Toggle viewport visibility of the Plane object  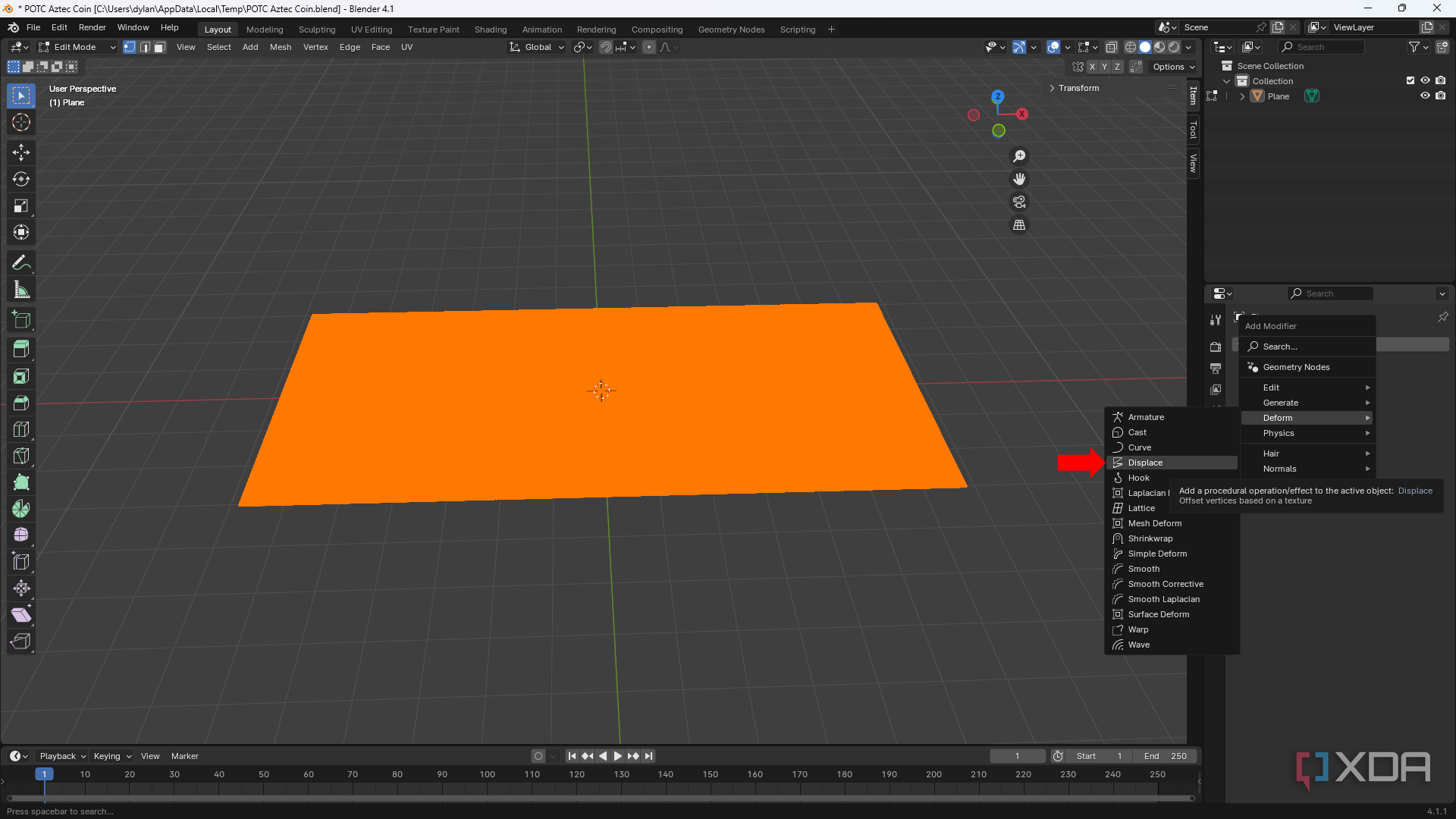[x=1426, y=96]
